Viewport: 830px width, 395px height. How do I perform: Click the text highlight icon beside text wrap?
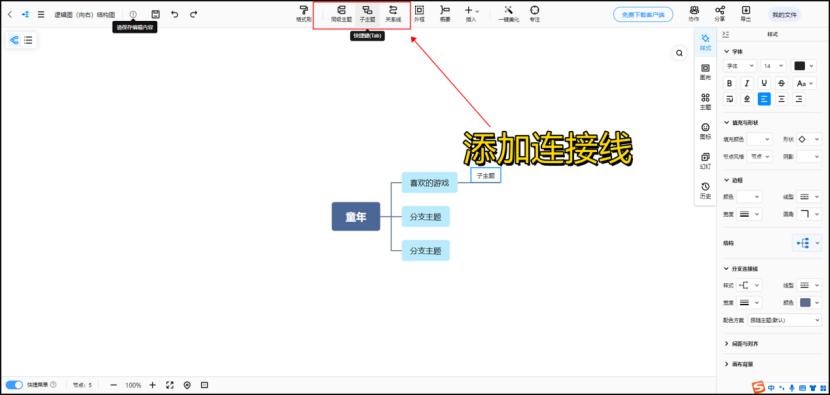point(747,98)
